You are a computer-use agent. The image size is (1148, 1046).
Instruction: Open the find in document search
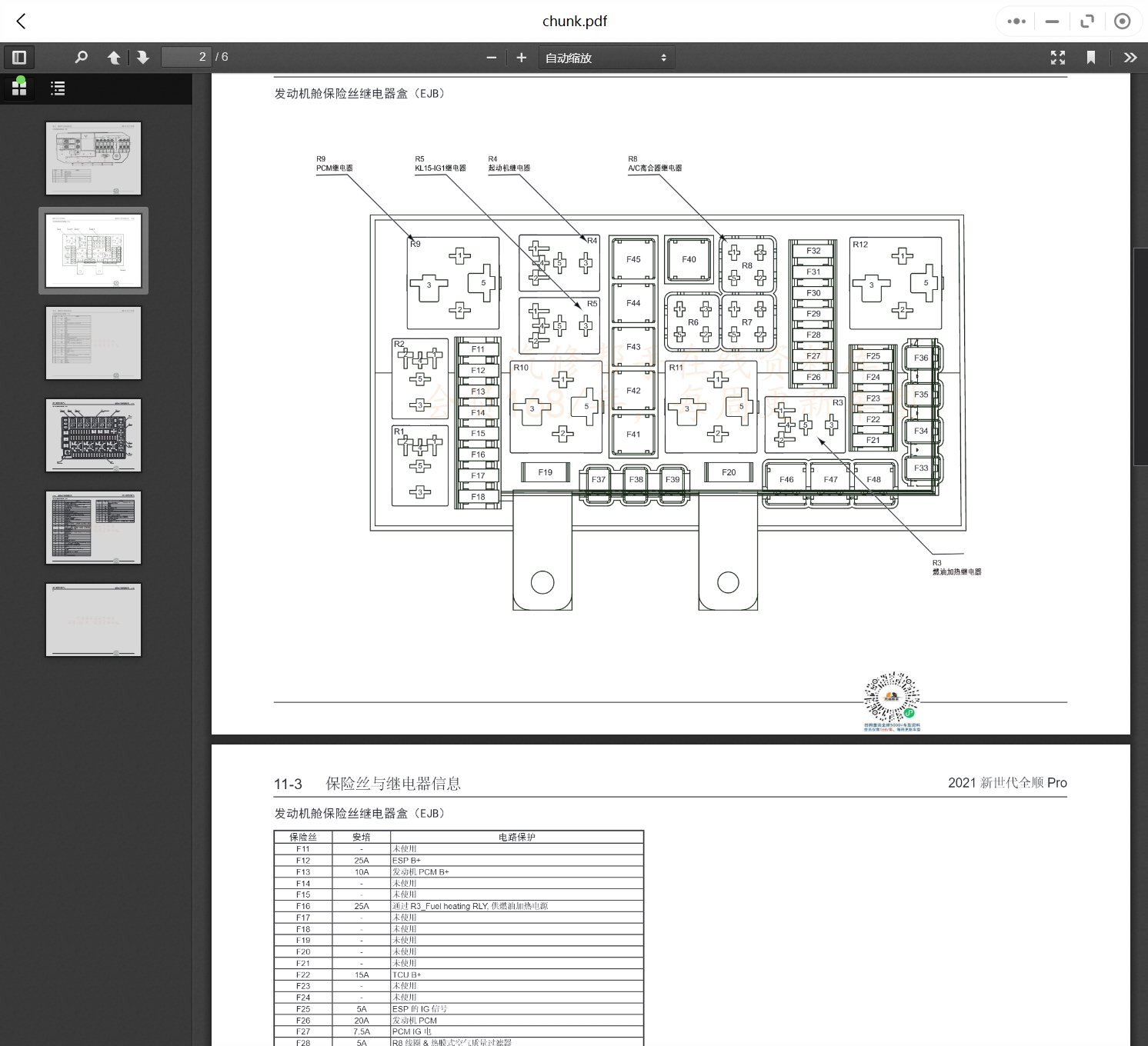point(81,57)
